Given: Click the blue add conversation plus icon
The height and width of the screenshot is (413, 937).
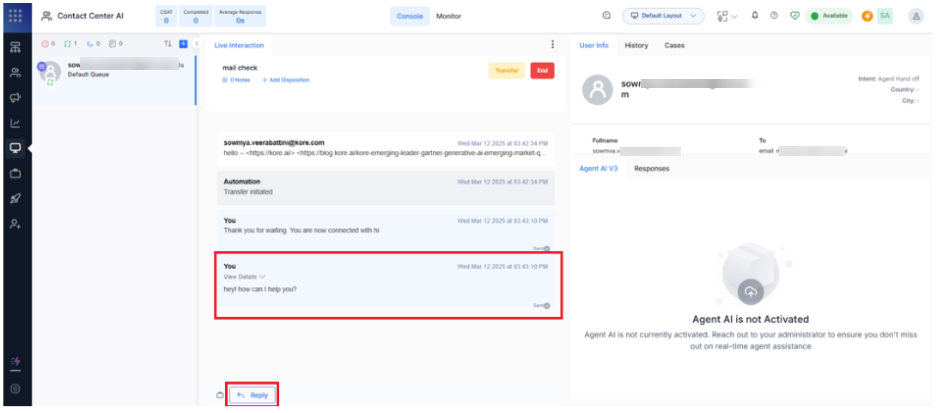Looking at the screenshot, I should [x=182, y=44].
